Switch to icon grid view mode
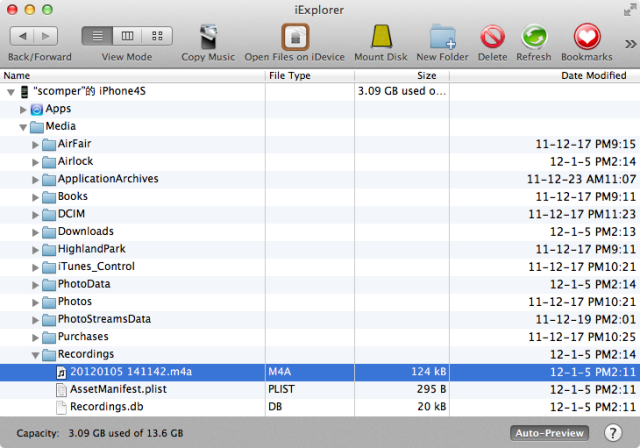The image size is (640, 448). [157, 36]
